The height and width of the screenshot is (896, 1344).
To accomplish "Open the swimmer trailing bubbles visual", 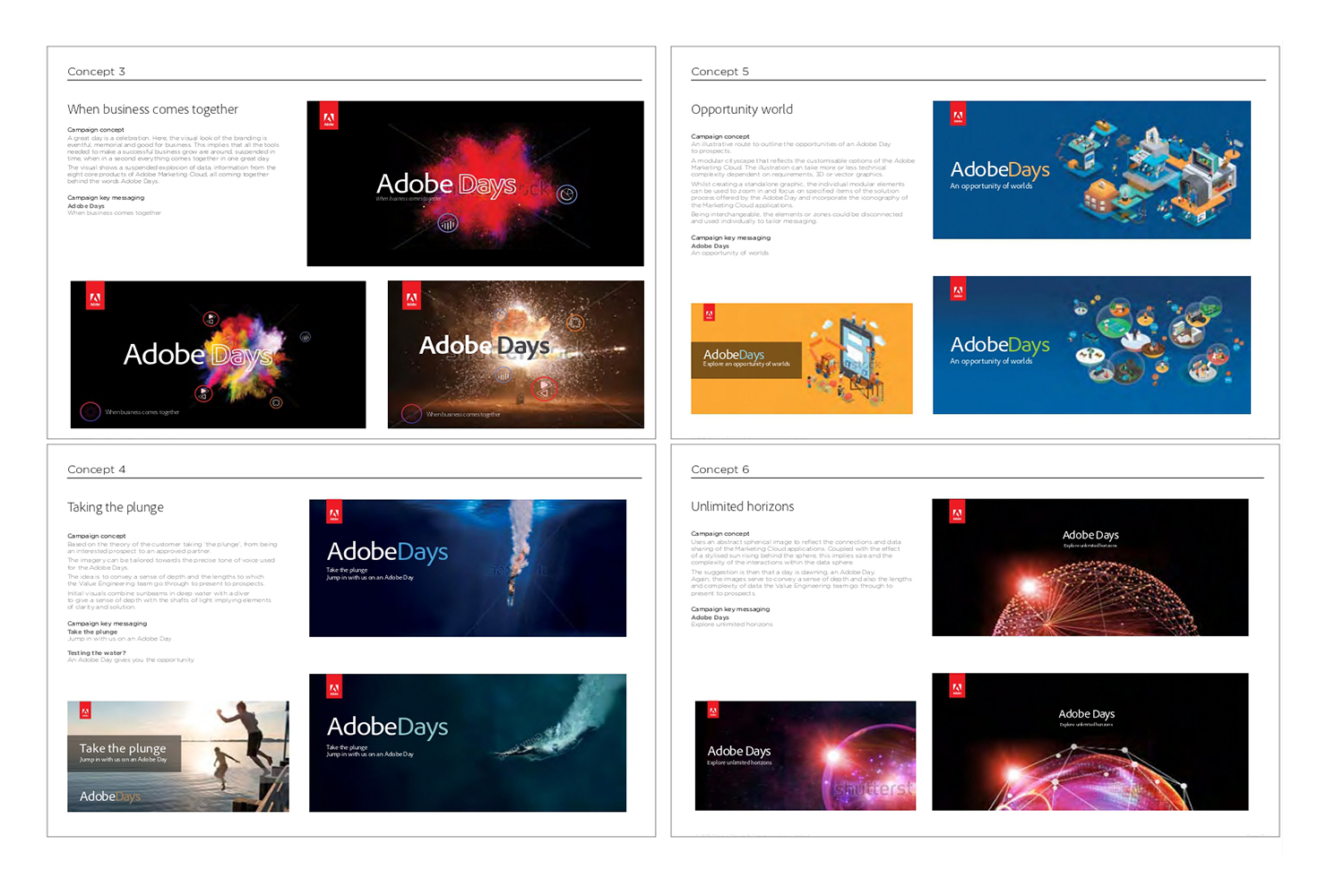I will pos(468,743).
